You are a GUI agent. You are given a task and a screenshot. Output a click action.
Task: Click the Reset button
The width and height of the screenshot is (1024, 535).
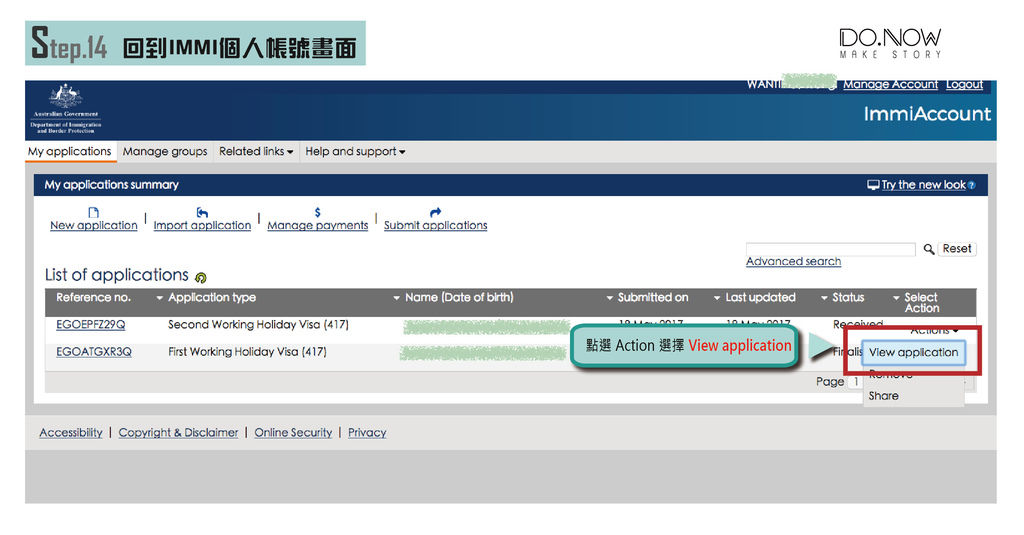[957, 249]
